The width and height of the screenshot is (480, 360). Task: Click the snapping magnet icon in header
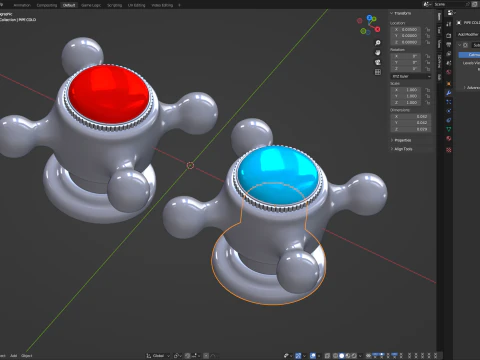point(188,356)
